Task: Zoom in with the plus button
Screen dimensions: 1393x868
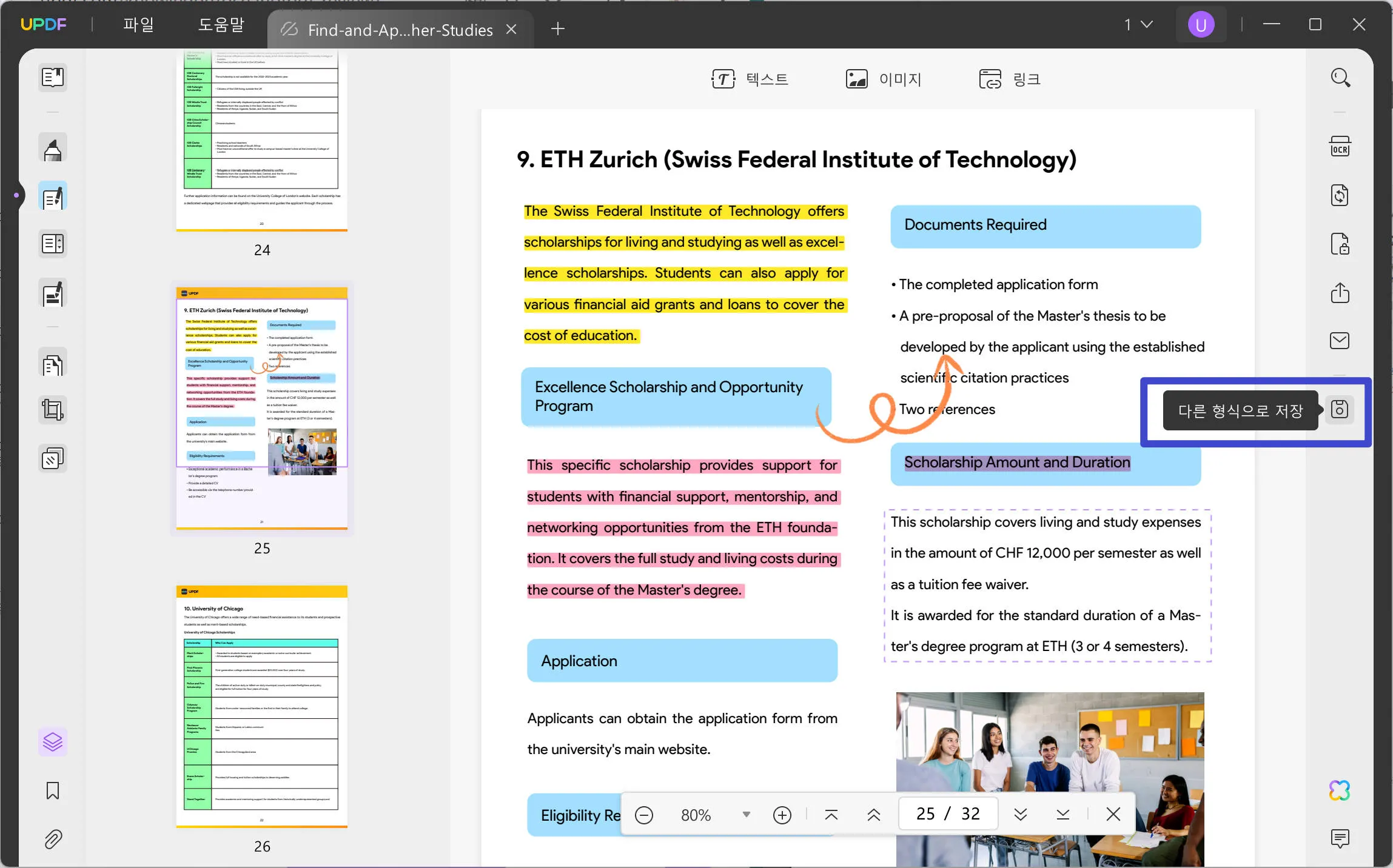Action: [x=782, y=815]
